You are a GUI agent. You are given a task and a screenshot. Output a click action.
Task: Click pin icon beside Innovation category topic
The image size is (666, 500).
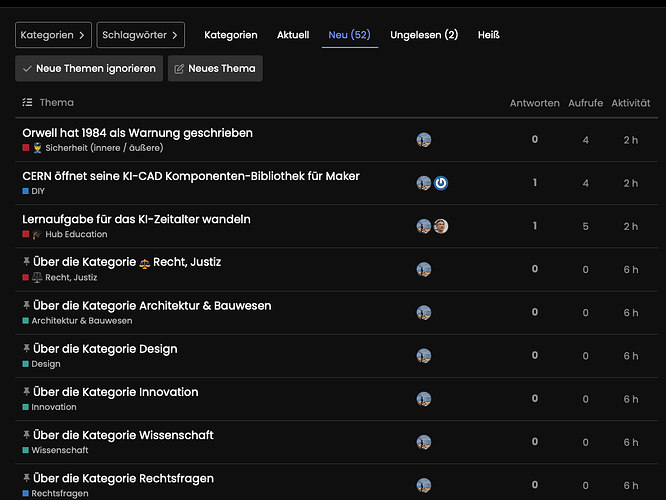pyautogui.click(x=26, y=391)
